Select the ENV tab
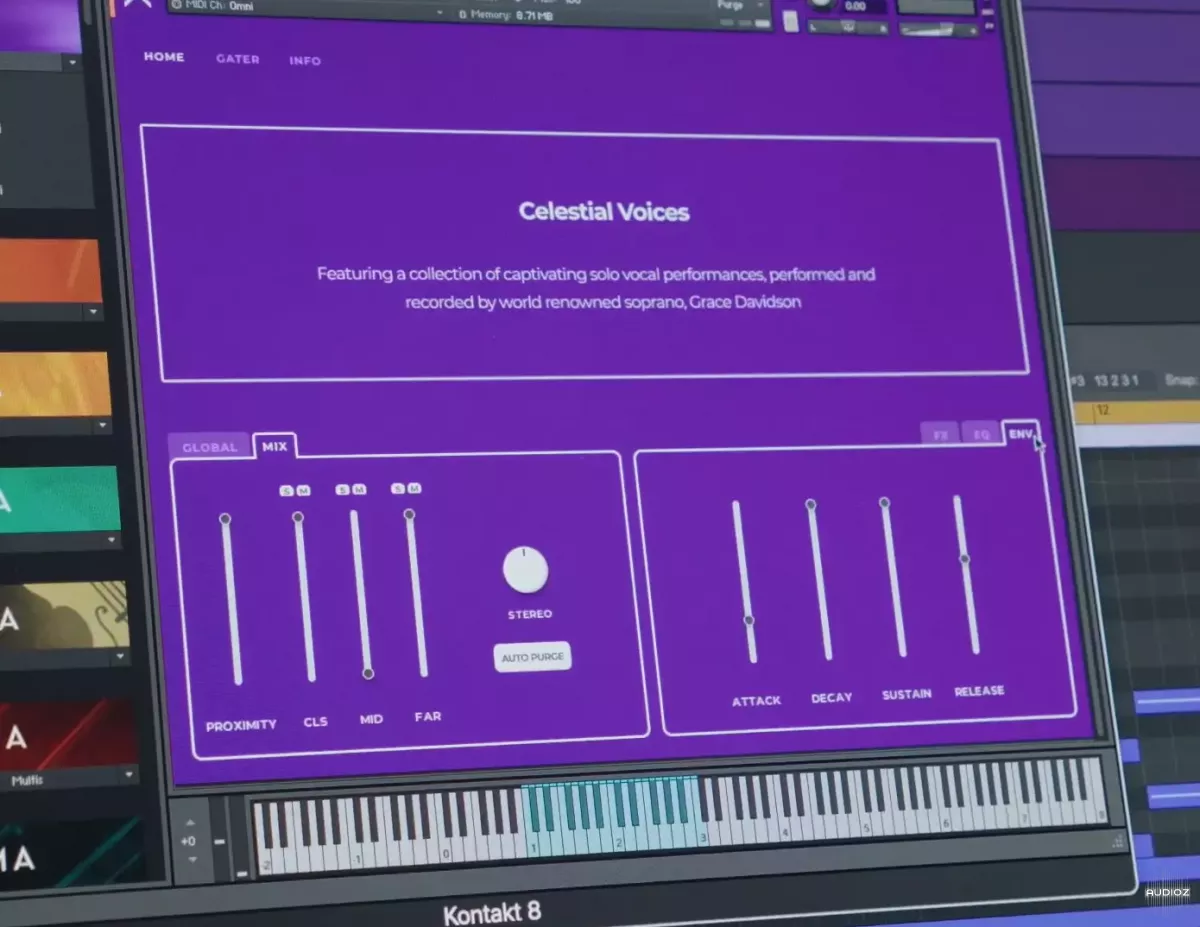This screenshot has height=927, width=1200. [1020, 433]
